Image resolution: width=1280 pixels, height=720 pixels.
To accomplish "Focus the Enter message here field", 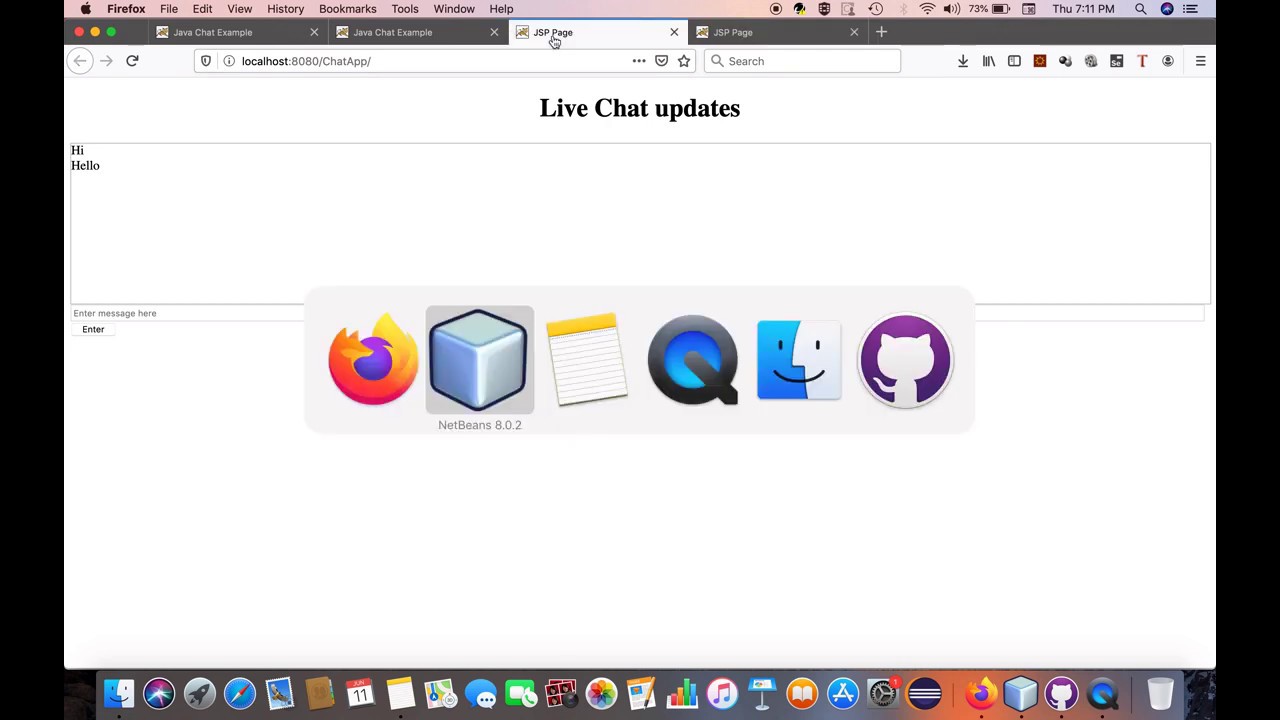I will tap(637, 313).
